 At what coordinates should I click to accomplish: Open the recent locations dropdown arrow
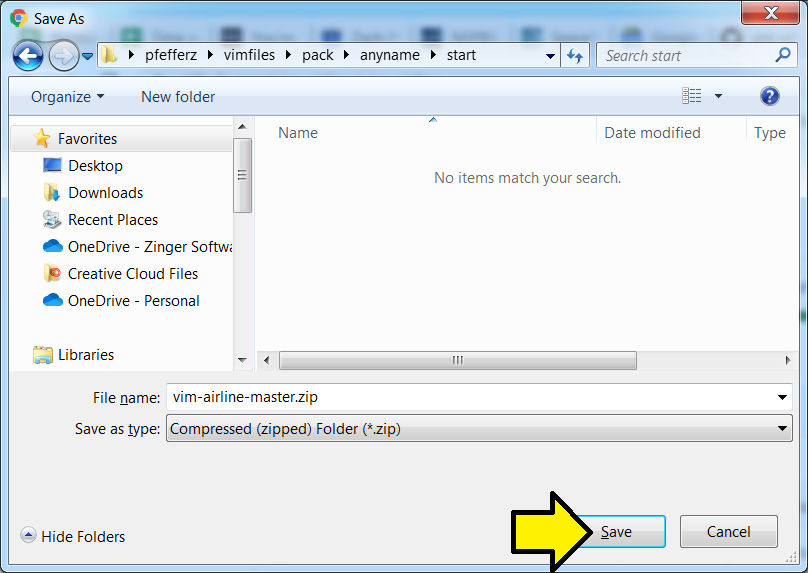(x=88, y=56)
